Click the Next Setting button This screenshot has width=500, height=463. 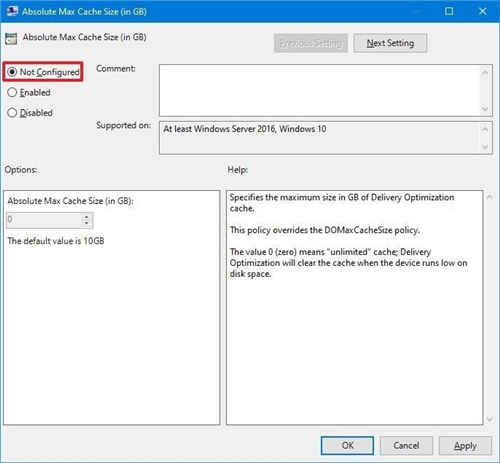390,43
